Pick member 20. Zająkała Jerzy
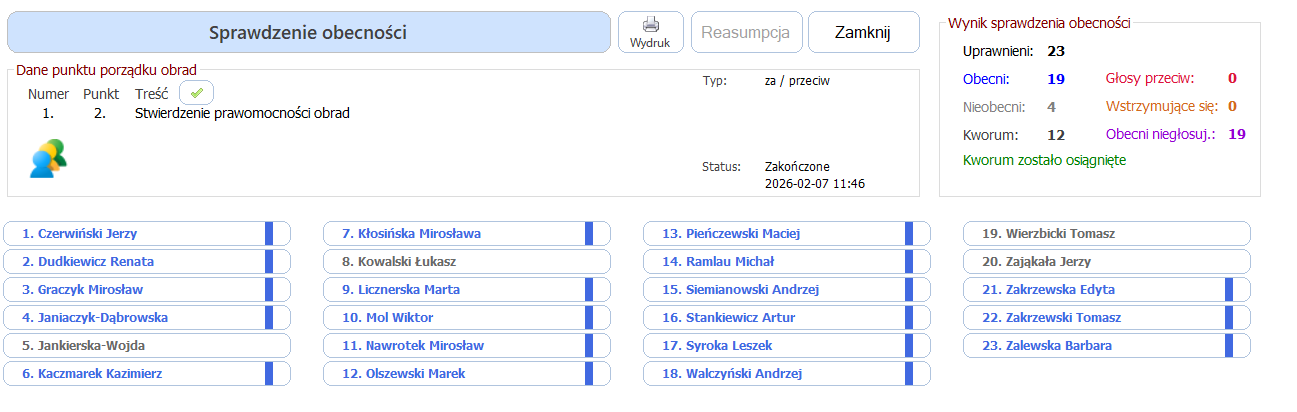This screenshot has height=412, width=1297. pyautogui.click(x=1037, y=262)
